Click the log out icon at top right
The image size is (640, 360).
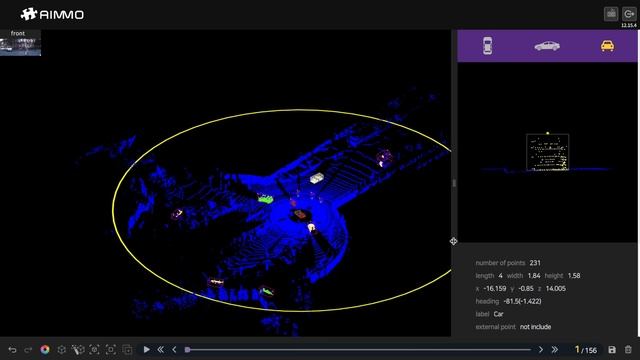coord(629,14)
